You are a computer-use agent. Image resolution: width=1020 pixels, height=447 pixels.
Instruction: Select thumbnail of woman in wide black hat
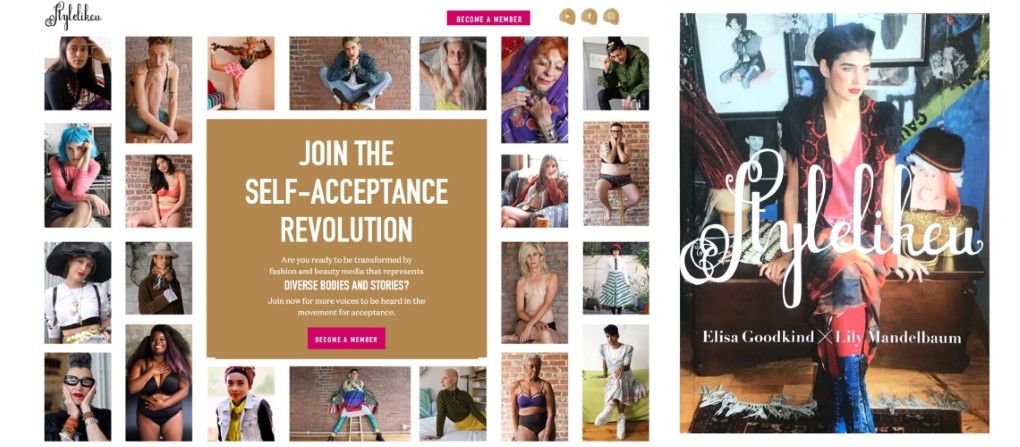77,293
